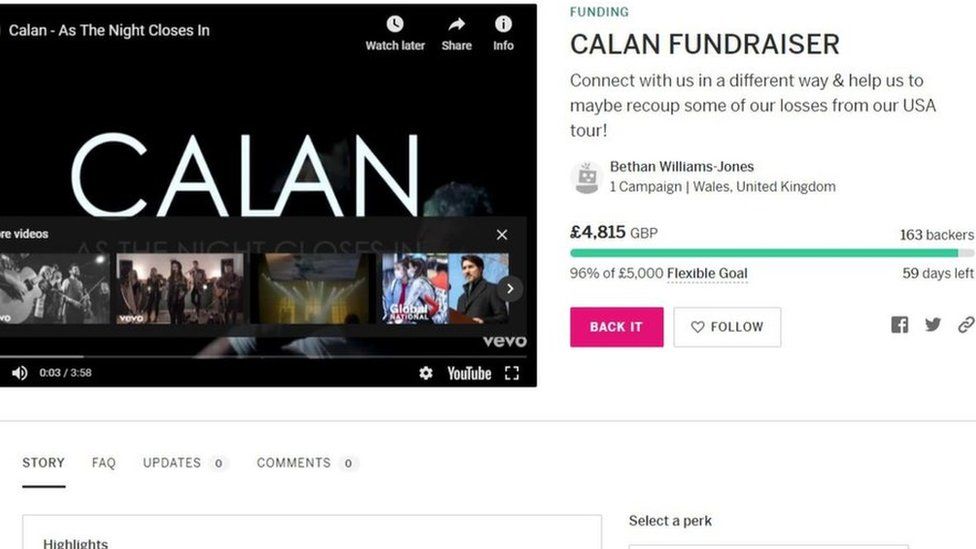This screenshot has width=976, height=549.
Task: Advance more videos with next arrow
Action: tap(510, 289)
